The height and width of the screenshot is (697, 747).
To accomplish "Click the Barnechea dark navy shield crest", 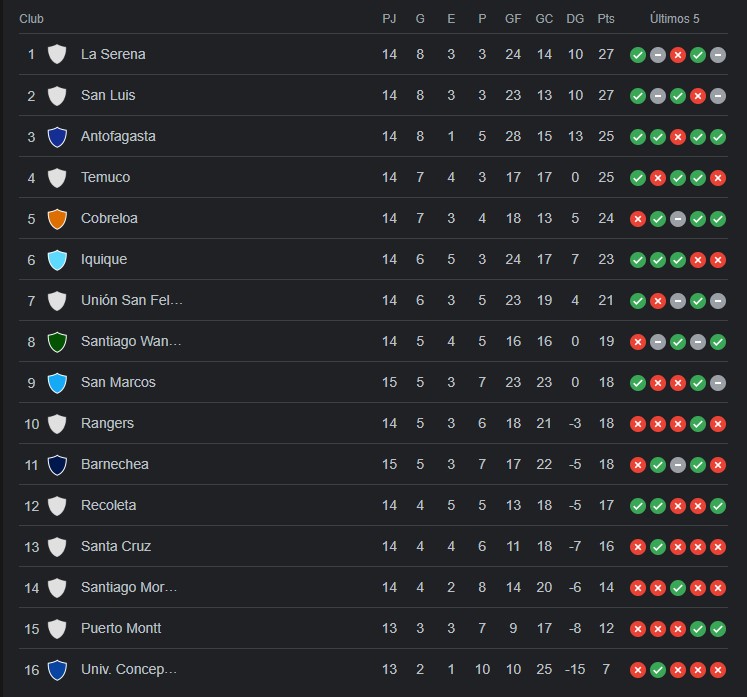I will coord(57,465).
